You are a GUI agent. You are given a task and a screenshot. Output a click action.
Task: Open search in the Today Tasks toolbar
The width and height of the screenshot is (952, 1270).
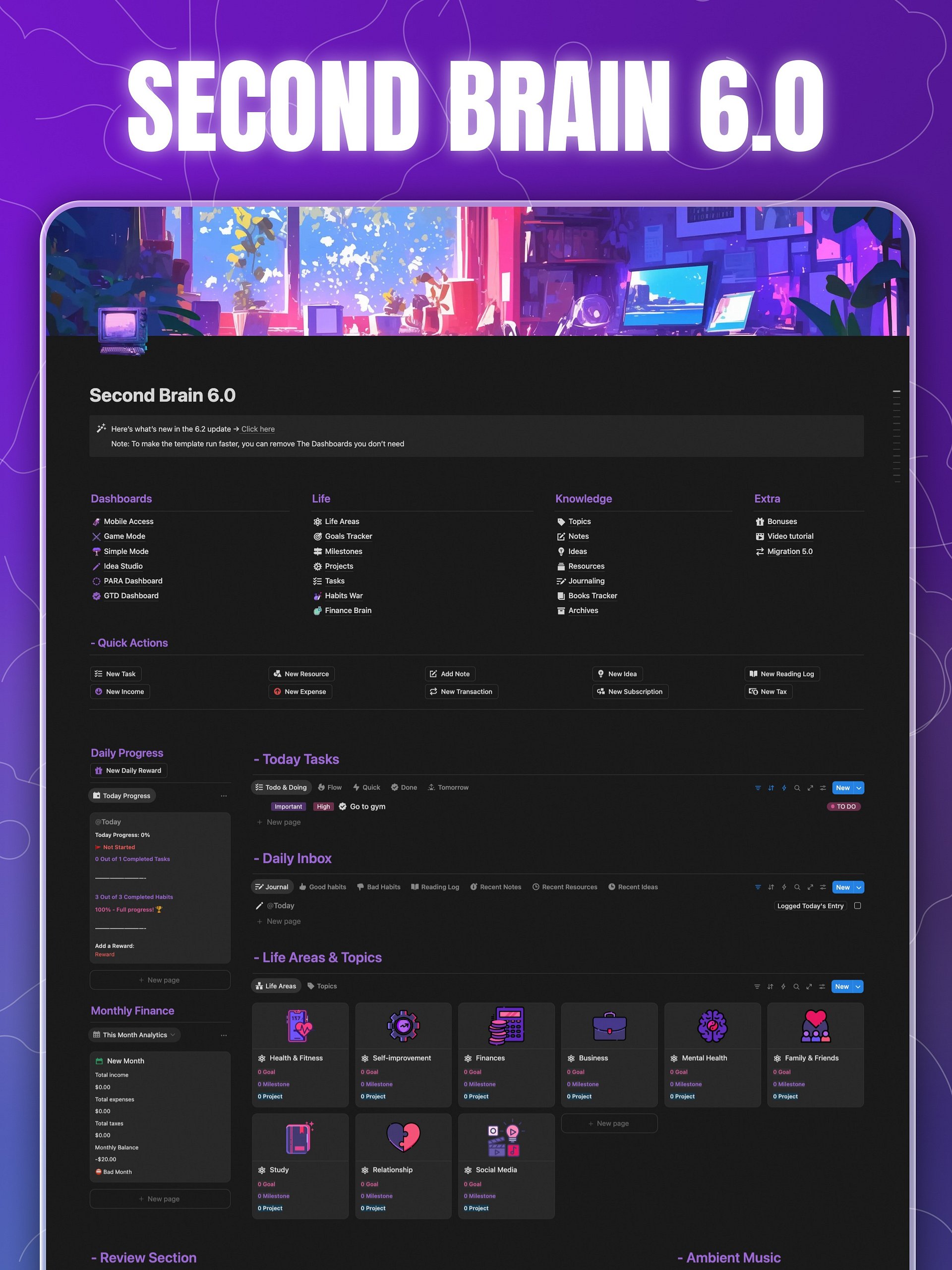click(797, 788)
